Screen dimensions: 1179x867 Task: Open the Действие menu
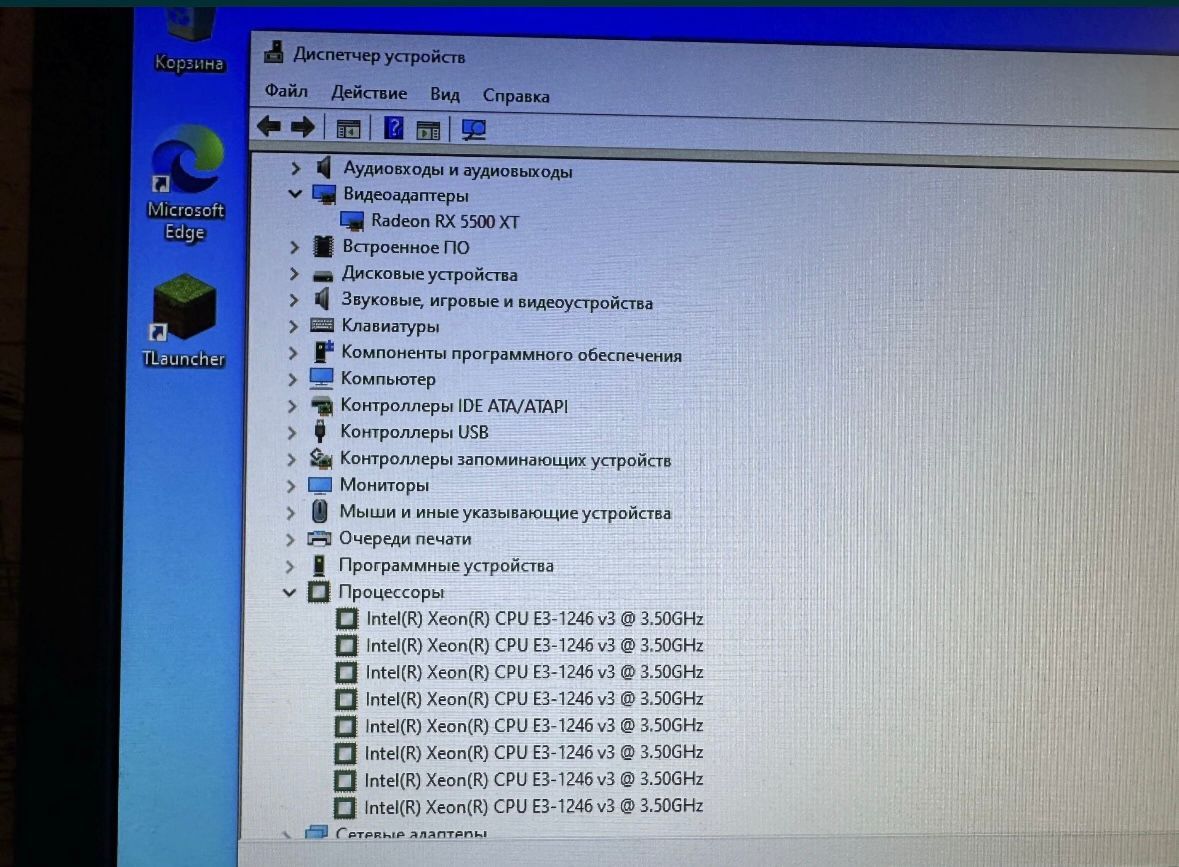[x=369, y=92]
